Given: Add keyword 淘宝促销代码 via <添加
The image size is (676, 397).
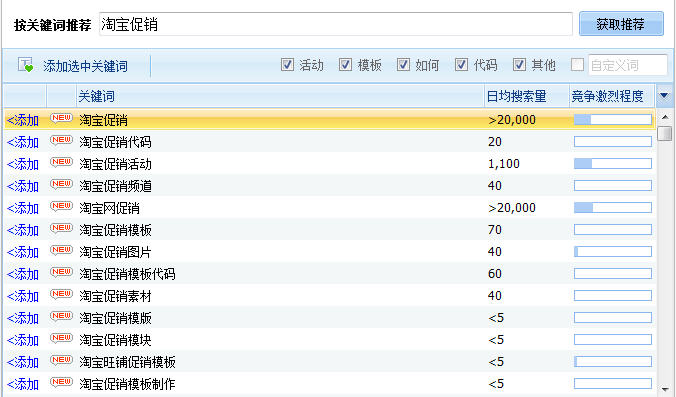Looking at the screenshot, I should pyautogui.click(x=23, y=142).
